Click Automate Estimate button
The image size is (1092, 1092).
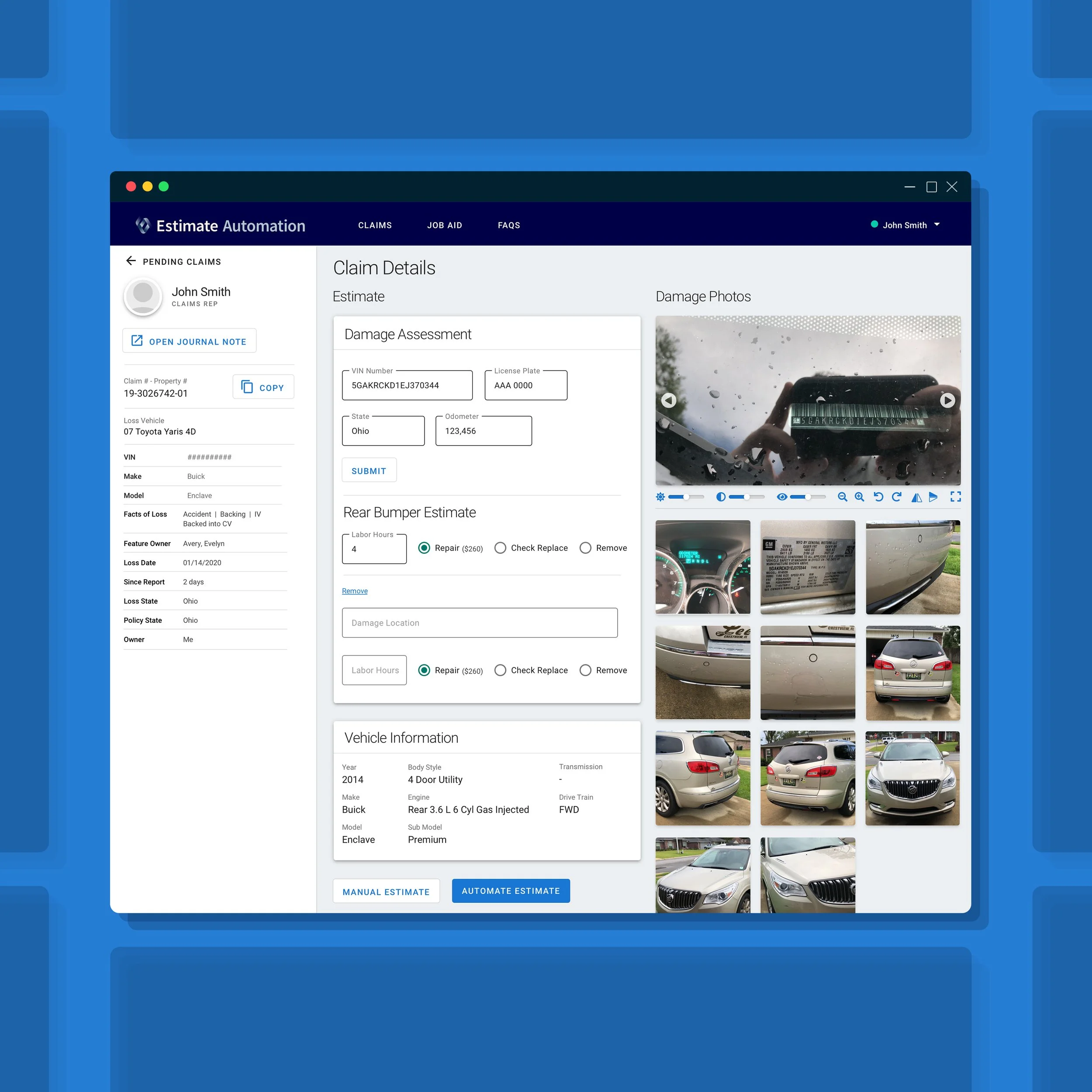coord(510,891)
